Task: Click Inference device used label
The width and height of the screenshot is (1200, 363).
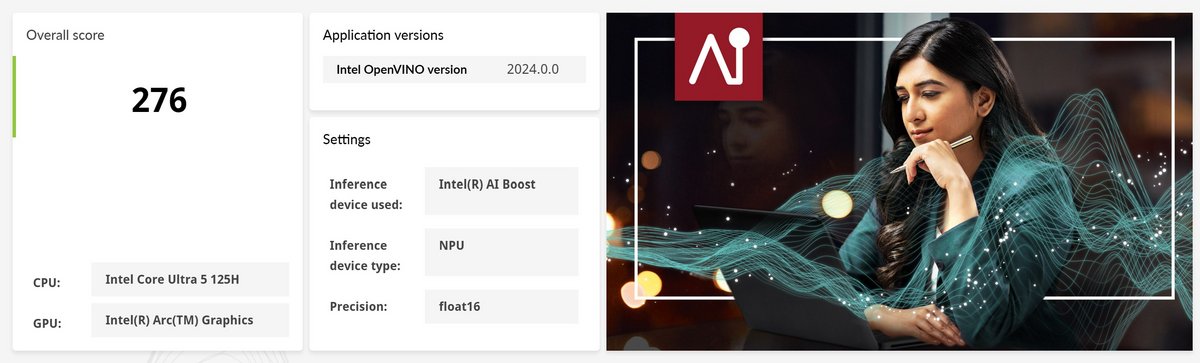Action: tap(366, 195)
